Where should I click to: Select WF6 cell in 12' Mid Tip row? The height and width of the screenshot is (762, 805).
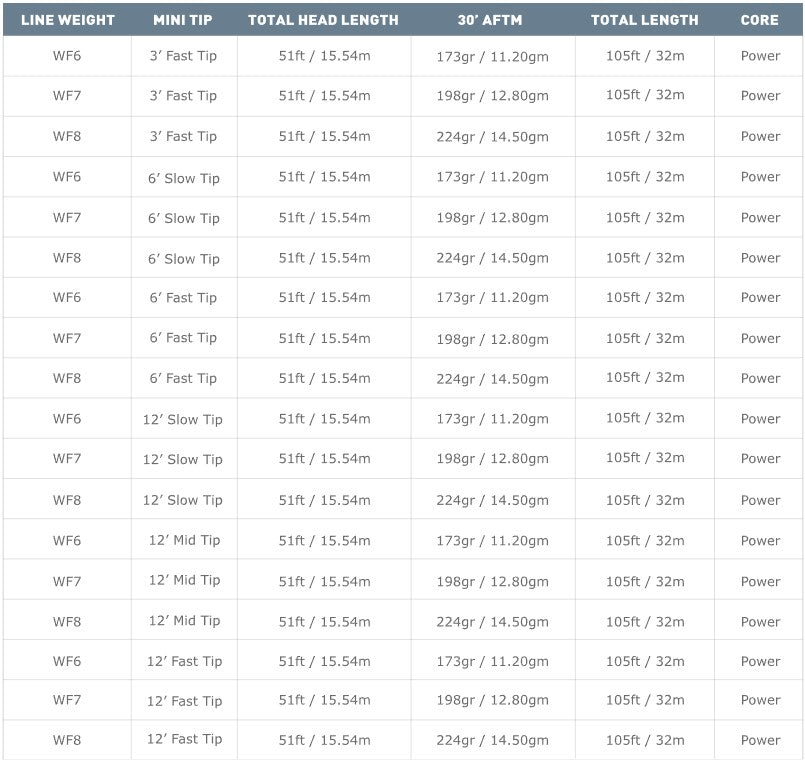tap(67, 541)
